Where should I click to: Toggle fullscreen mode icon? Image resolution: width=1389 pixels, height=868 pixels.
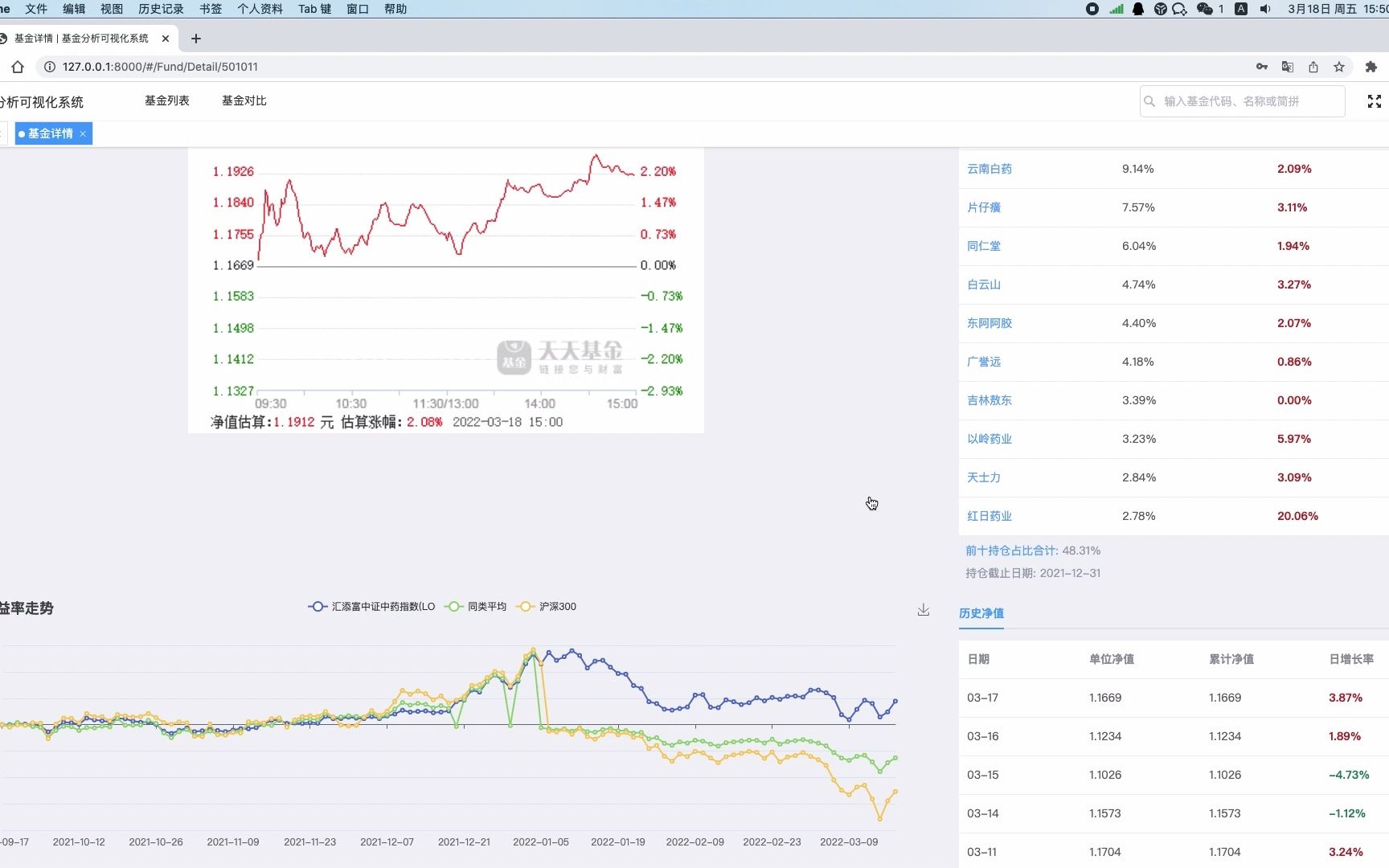click(x=1375, y=101)
